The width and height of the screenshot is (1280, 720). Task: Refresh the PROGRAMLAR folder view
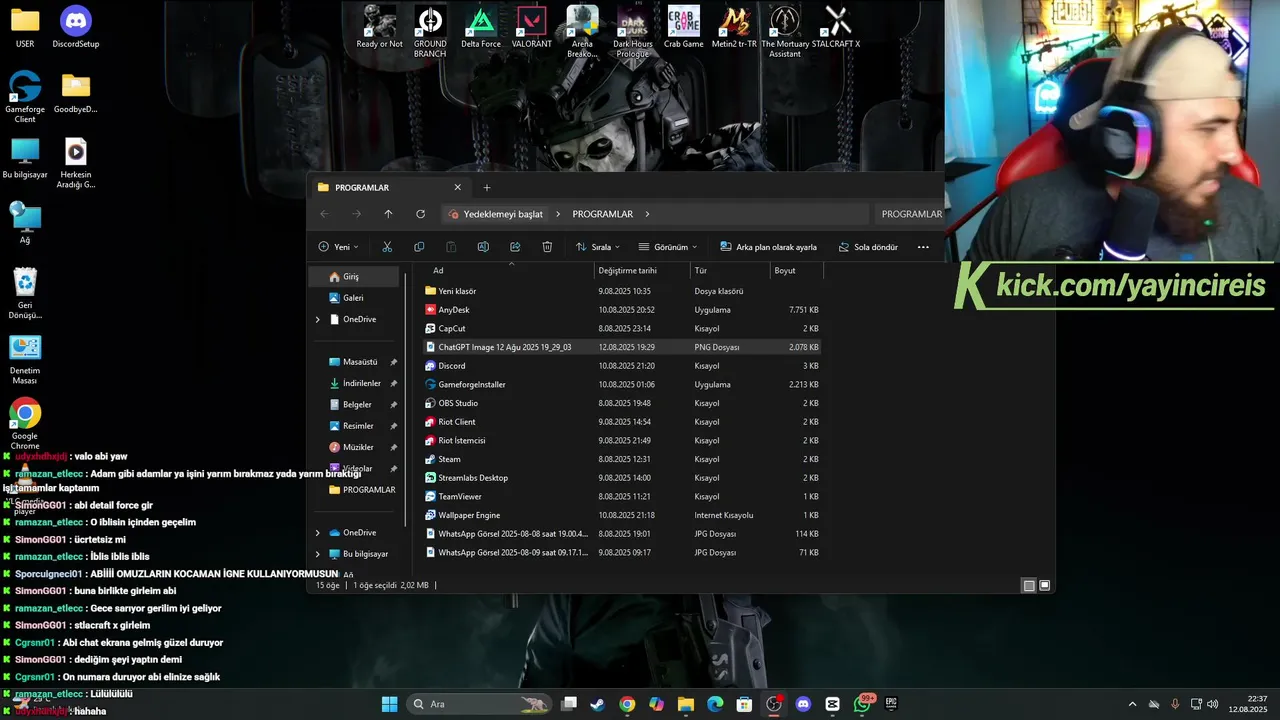point(420,214)
